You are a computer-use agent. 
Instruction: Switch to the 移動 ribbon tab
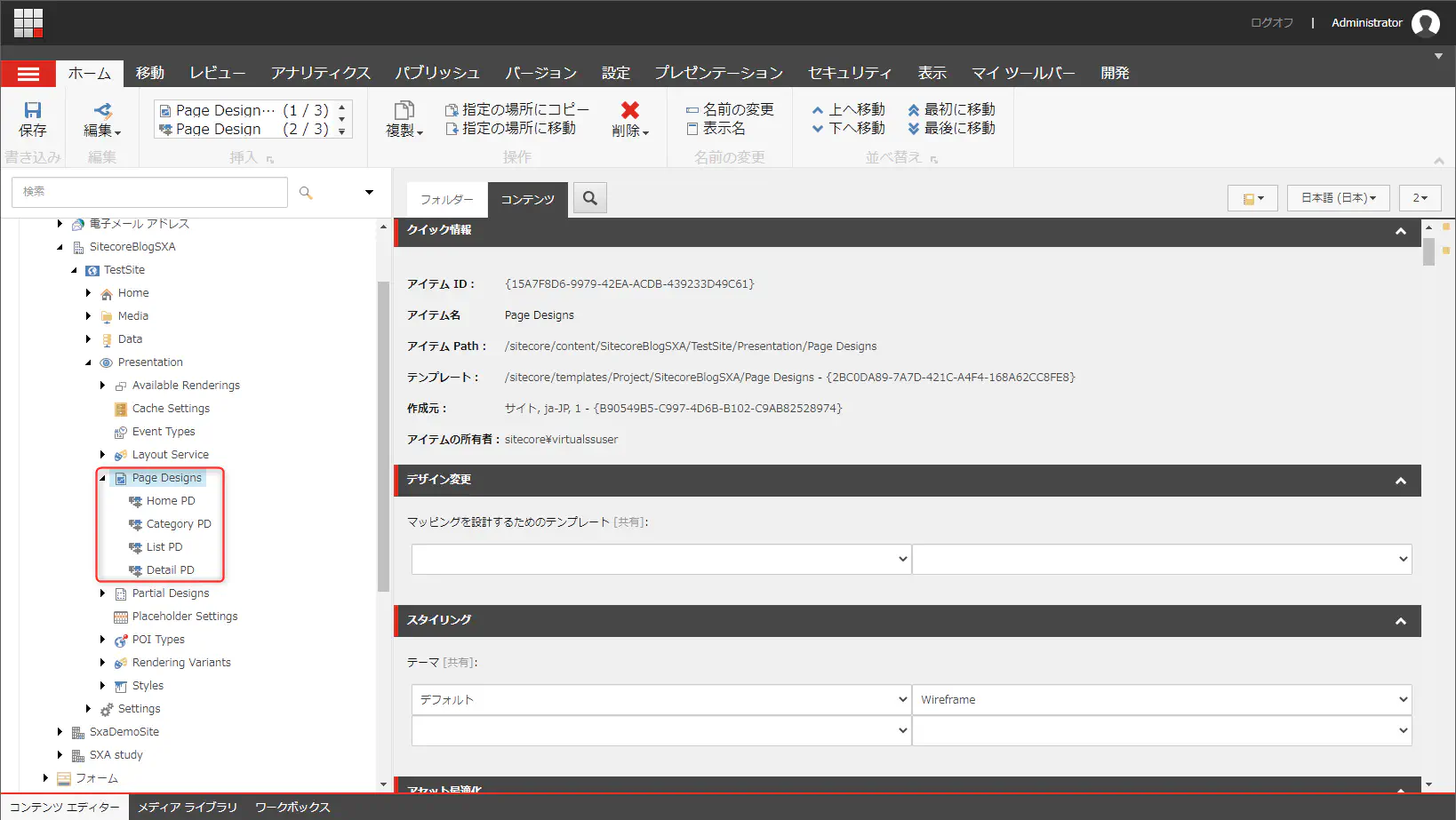tap(149, 73)
